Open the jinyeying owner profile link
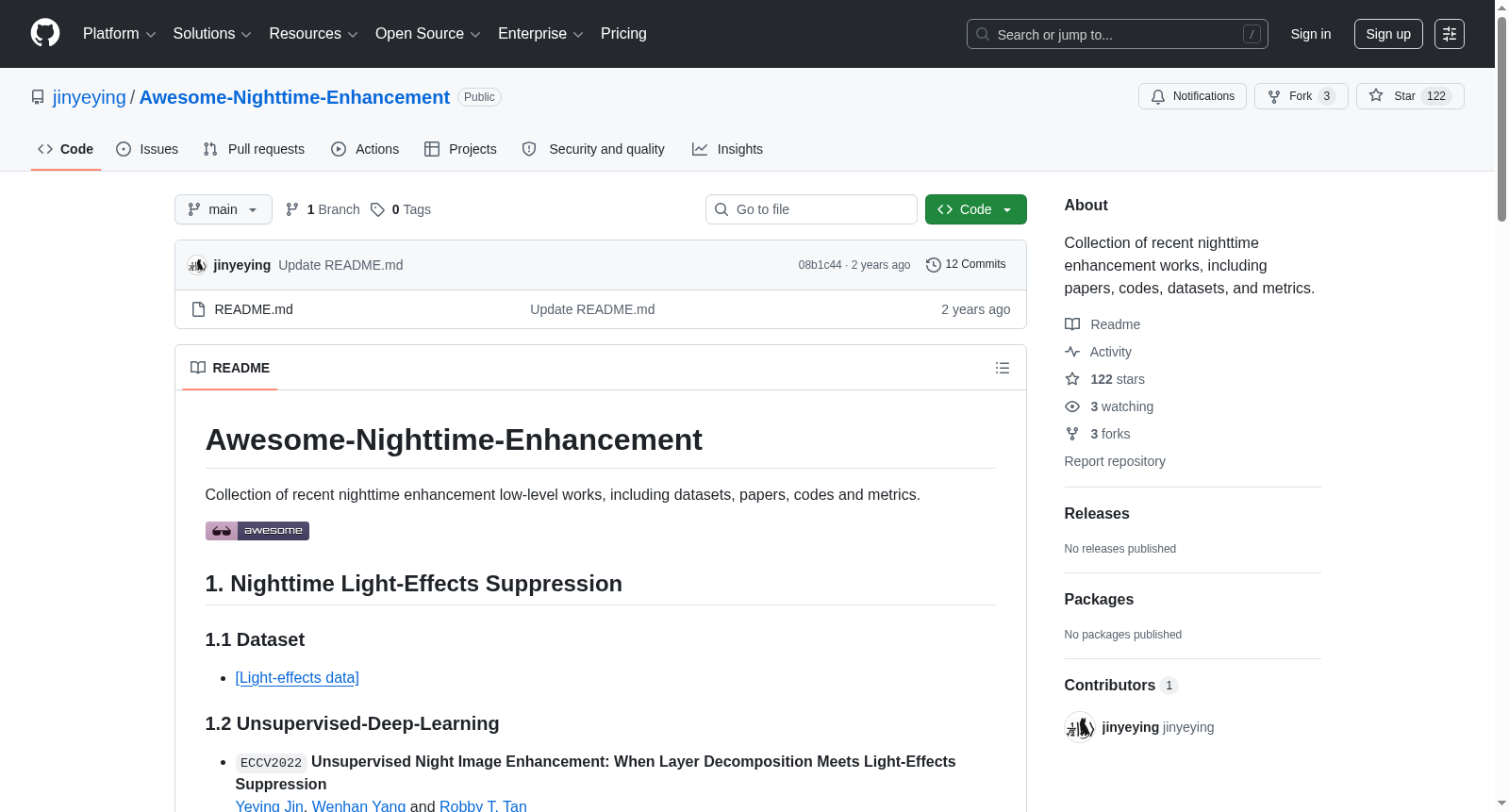Image resolution: width=1509 pixels, height=812 pixels. (90, 97)
